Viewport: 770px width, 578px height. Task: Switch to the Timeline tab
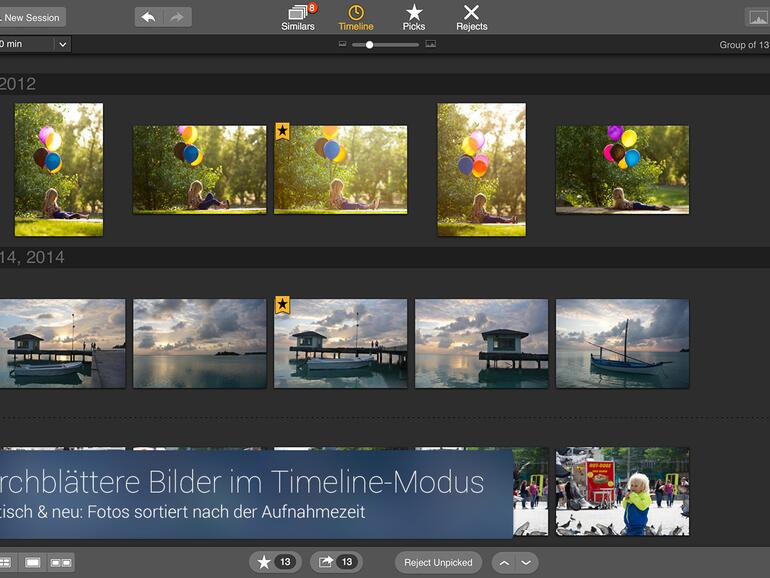pyautogui.click(x=355, y=17)
